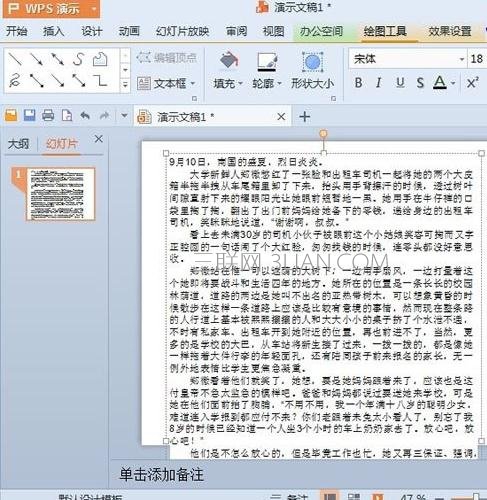The height and width of the screenshot is (500, 487).
Task: Select the dot-ended connector line shape
Action: coord(36,81)
